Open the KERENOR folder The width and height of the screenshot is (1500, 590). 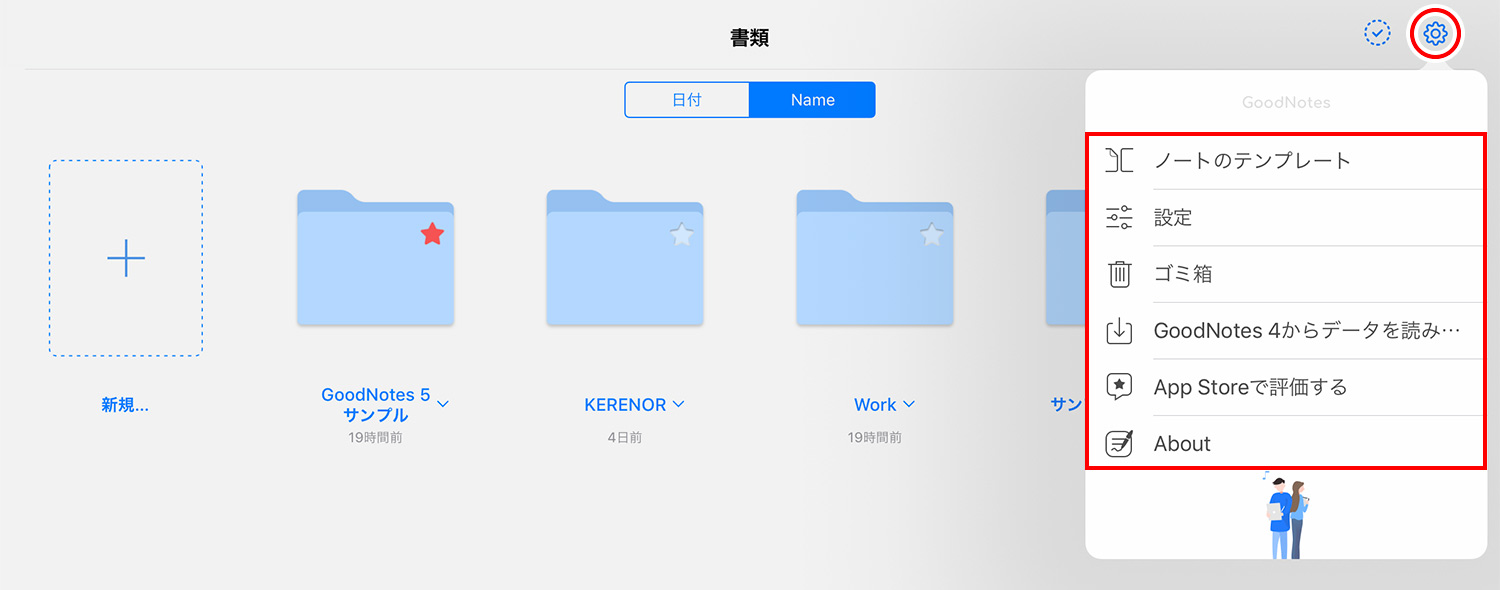point(625,257)
